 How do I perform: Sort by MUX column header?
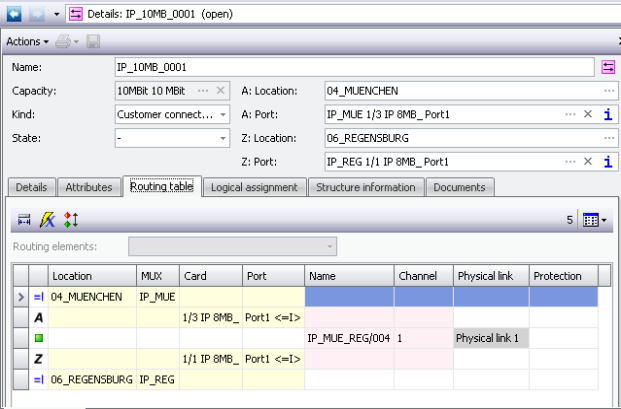point(158,276)
